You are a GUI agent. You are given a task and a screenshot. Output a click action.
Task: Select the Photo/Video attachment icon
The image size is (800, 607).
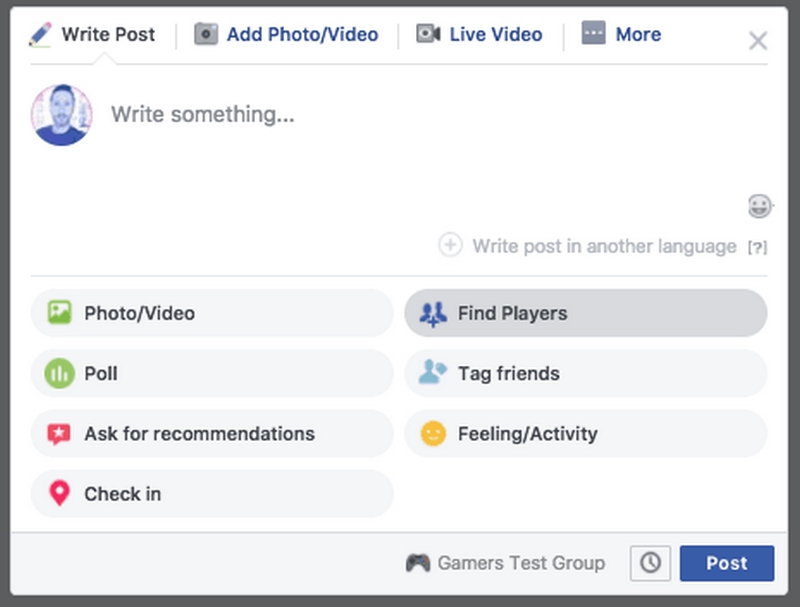click(59, 313)
